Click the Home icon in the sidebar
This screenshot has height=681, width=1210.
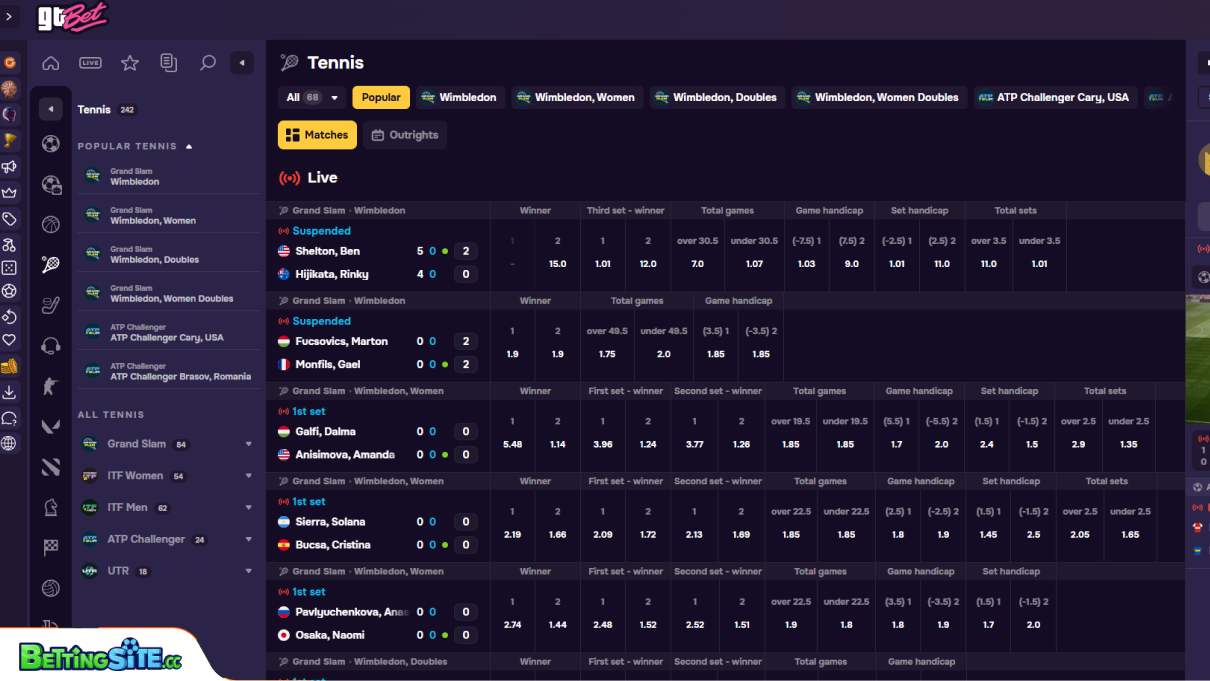tap(50, 62)
